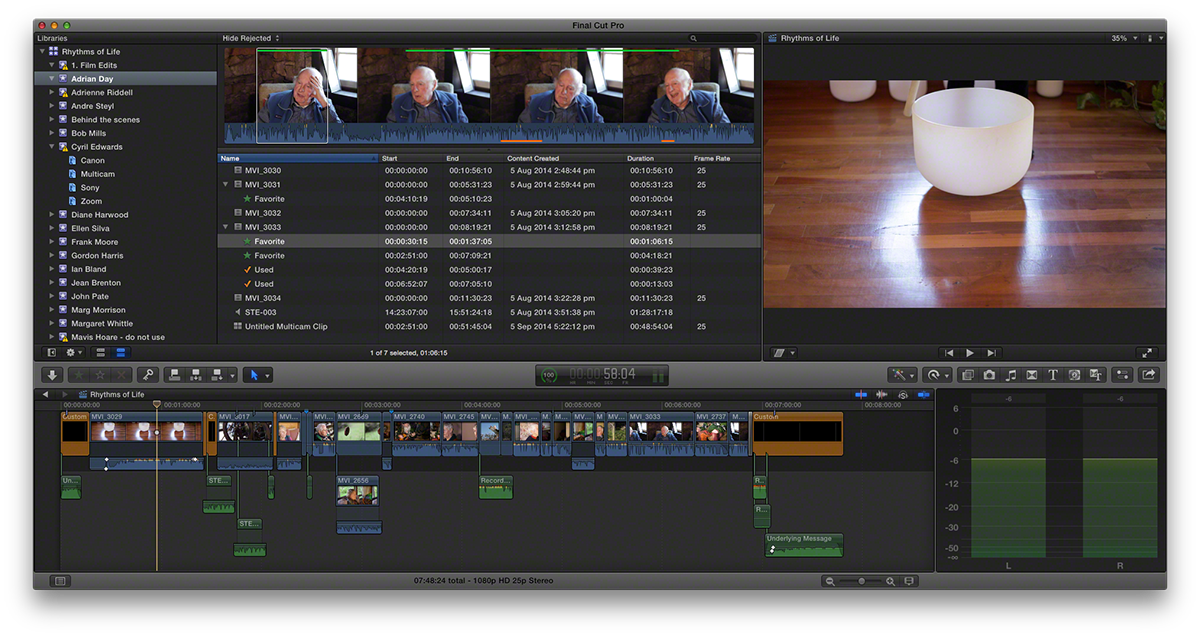Show the Transitions browser

point(1031,375)
